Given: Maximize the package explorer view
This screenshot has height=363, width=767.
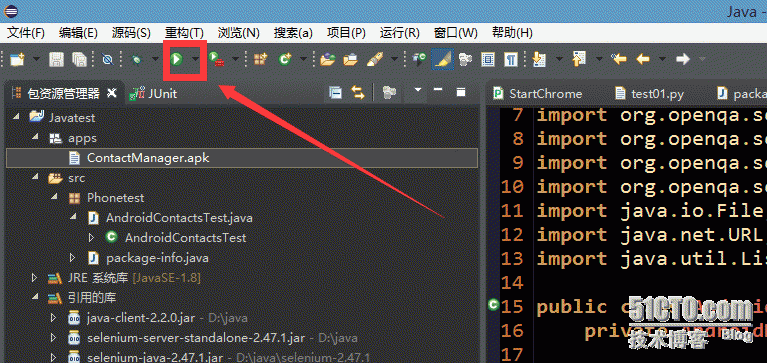Looking at the screenshot, I should (x=460, y=91).
